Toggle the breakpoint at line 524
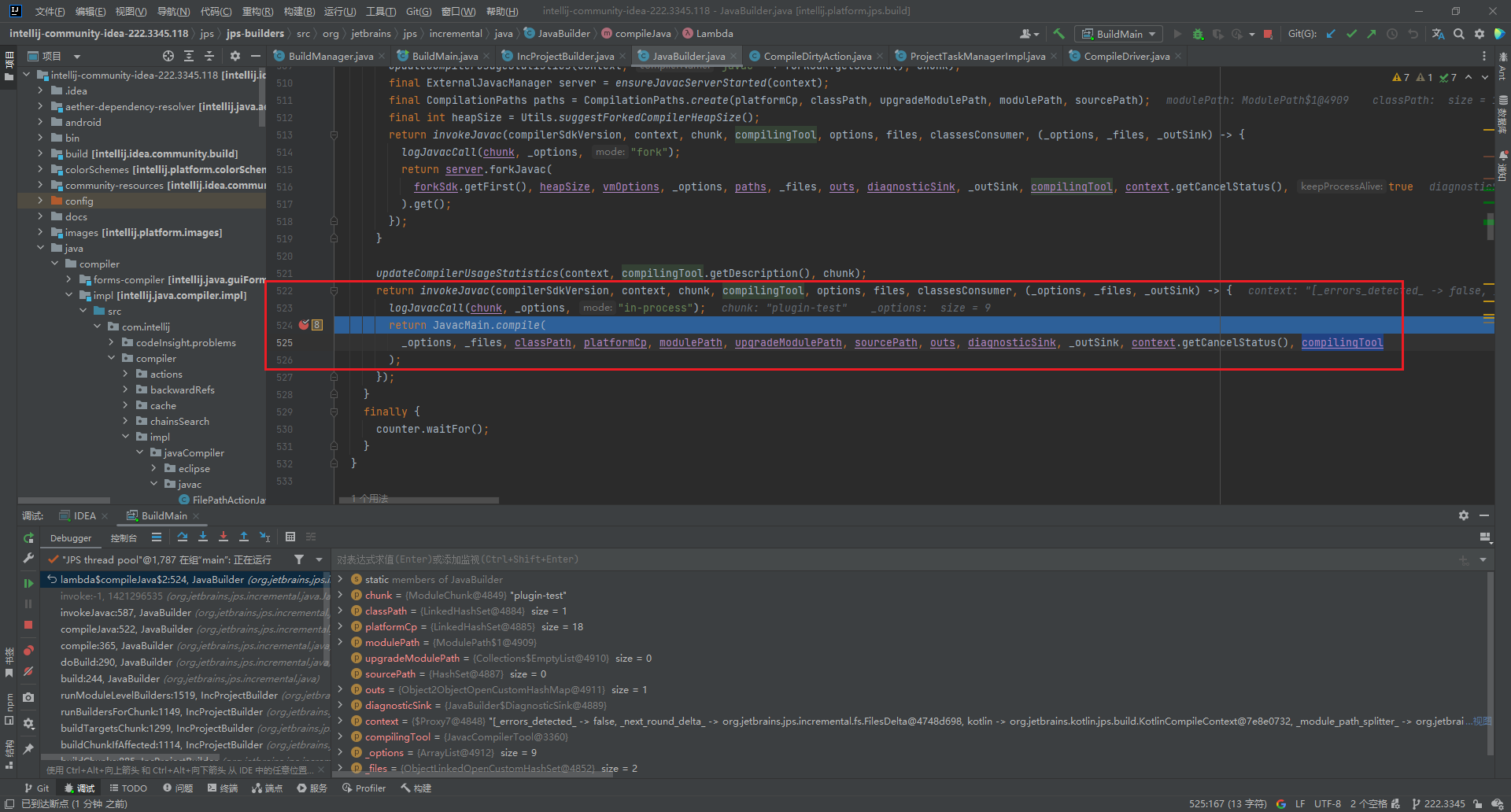 (304, 325)
